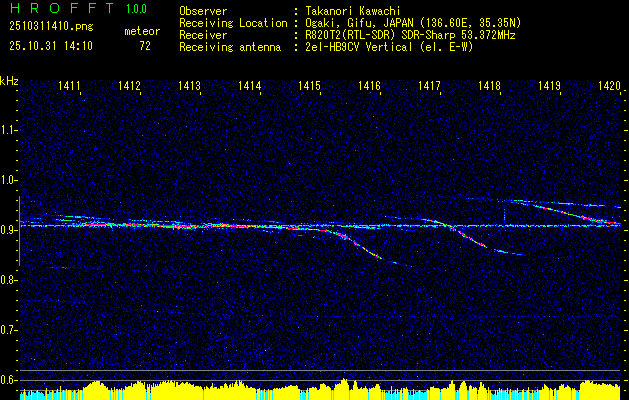This screenshot has height=400, width=629.
Task: Select the 0.9 frequency axis label
Action: [9, 230]
